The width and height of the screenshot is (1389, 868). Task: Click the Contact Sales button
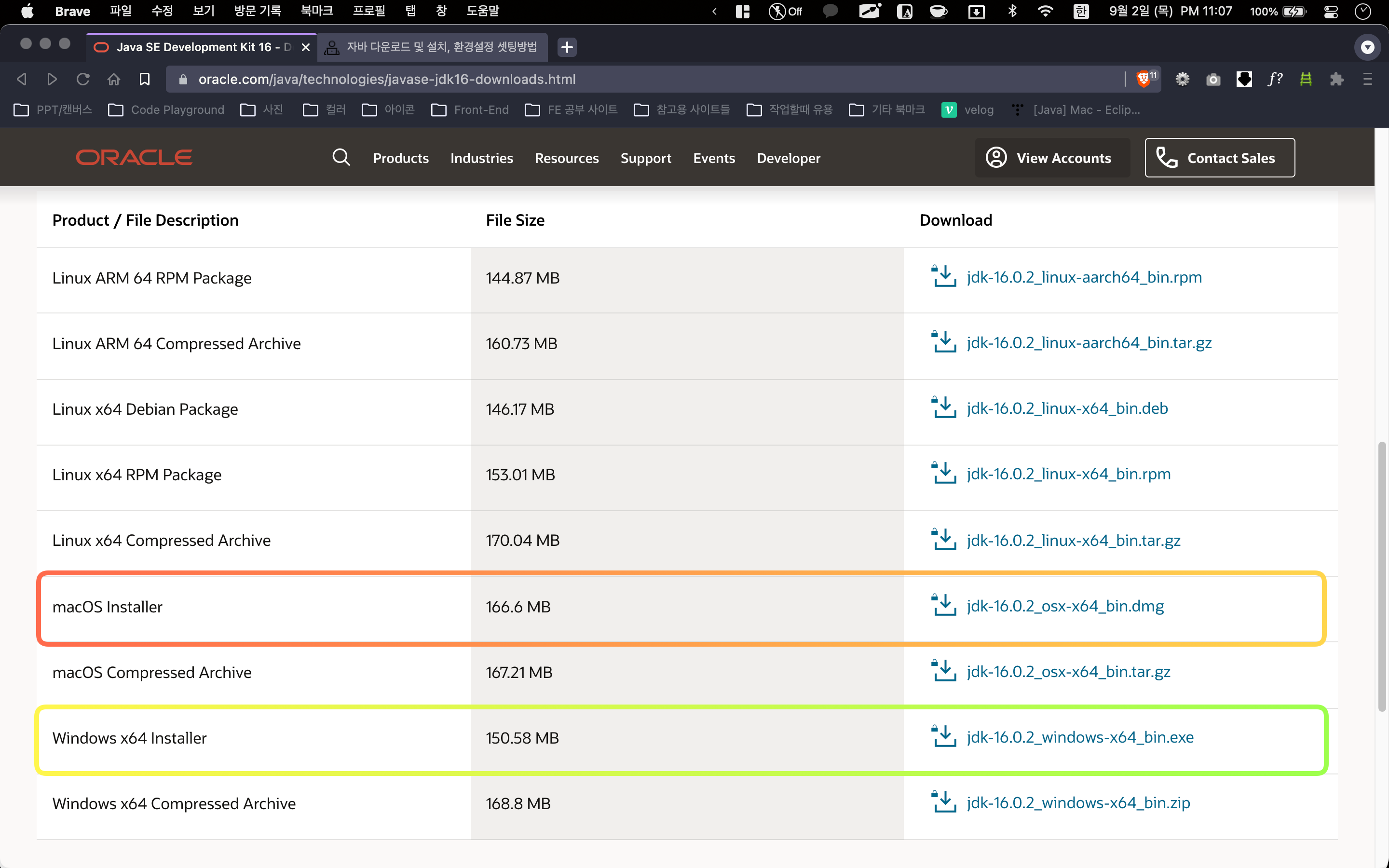[1220, 158]
